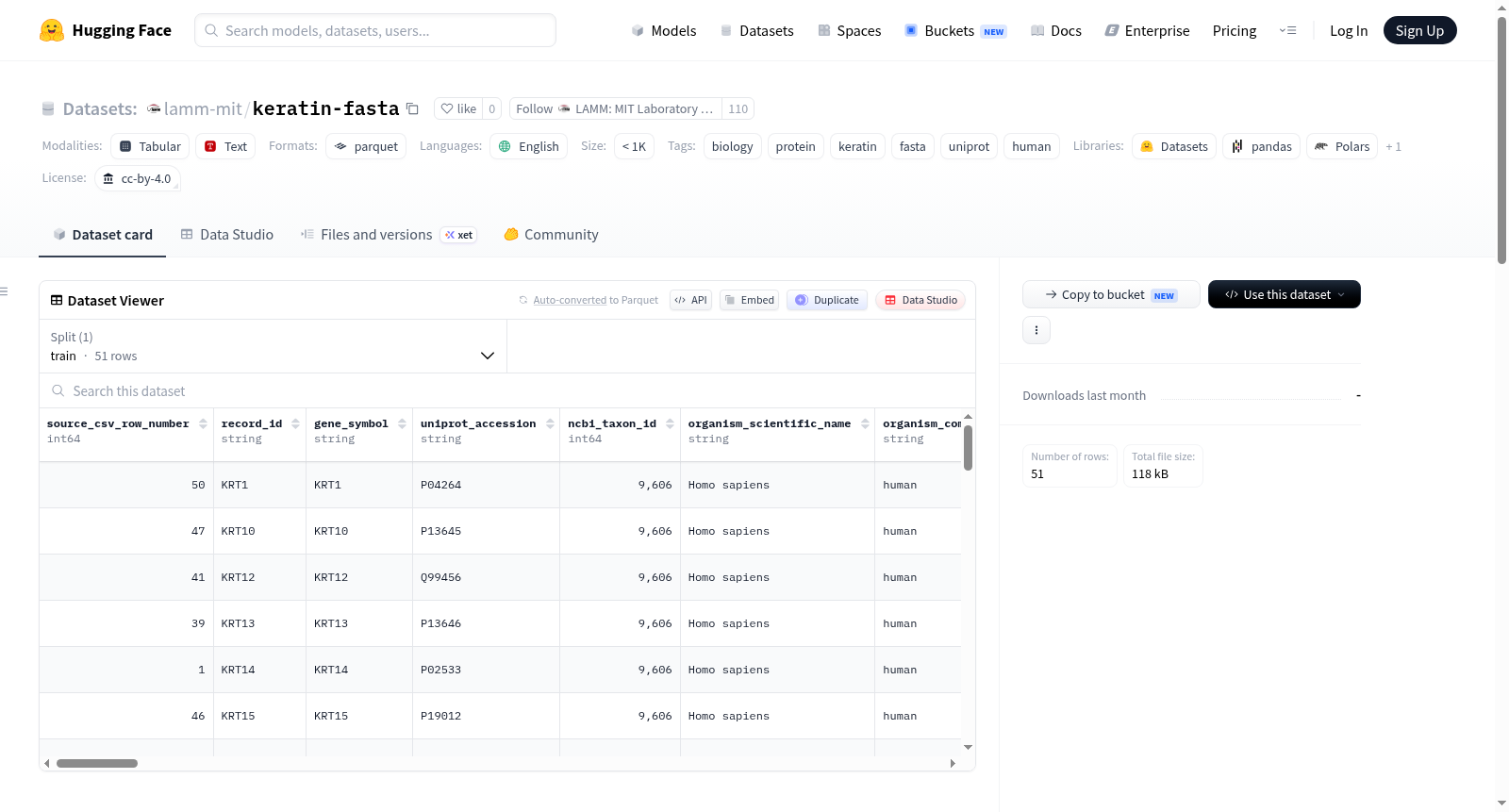This screenshot has height=812, width=1509.
Task: Open Models in top navigation
Action: (x=663, y=30)
